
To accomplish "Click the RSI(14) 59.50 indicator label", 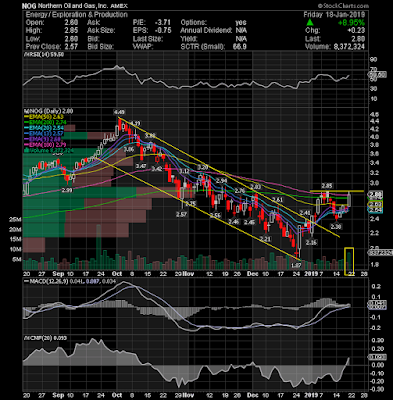I will pyautogui.click(x=45, y=55).
